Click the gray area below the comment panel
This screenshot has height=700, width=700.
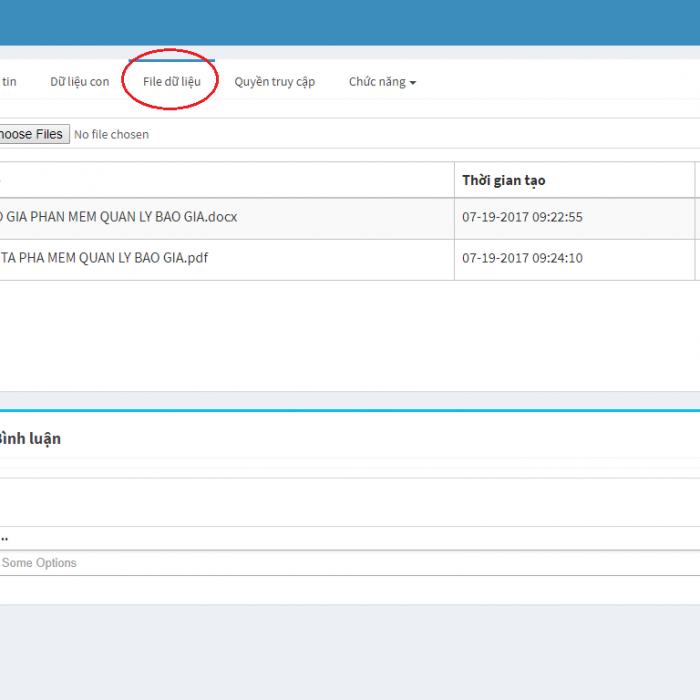(350, 650)
